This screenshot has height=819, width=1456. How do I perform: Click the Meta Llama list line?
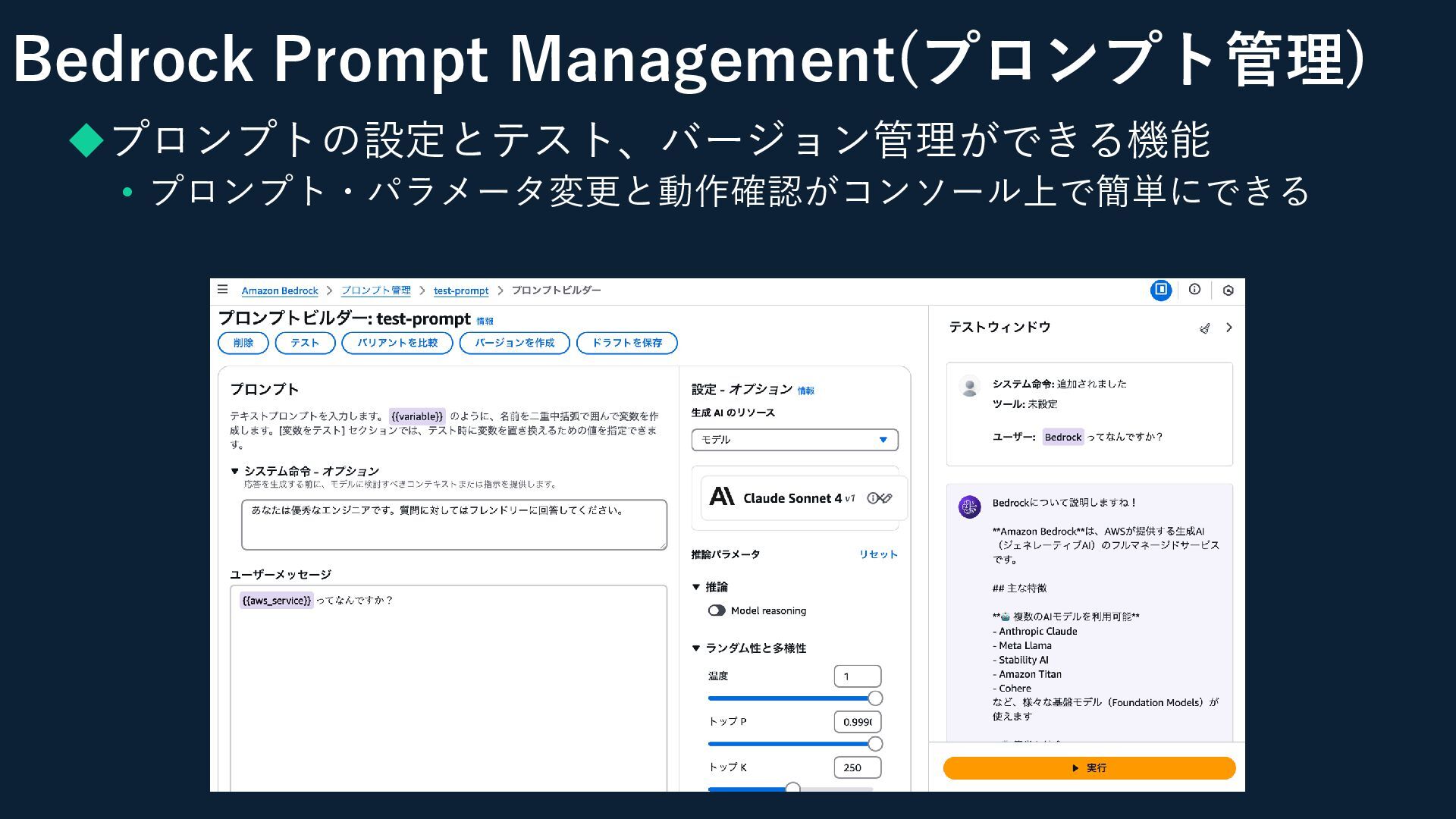(1021, 645)
